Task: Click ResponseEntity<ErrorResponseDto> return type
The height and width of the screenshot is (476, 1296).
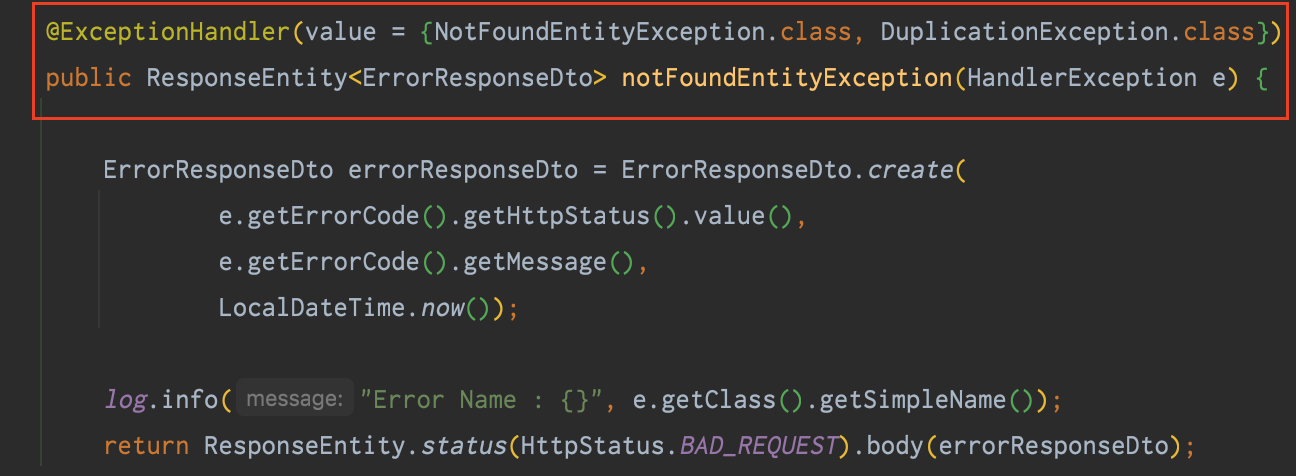Action: tap(376, 78)
